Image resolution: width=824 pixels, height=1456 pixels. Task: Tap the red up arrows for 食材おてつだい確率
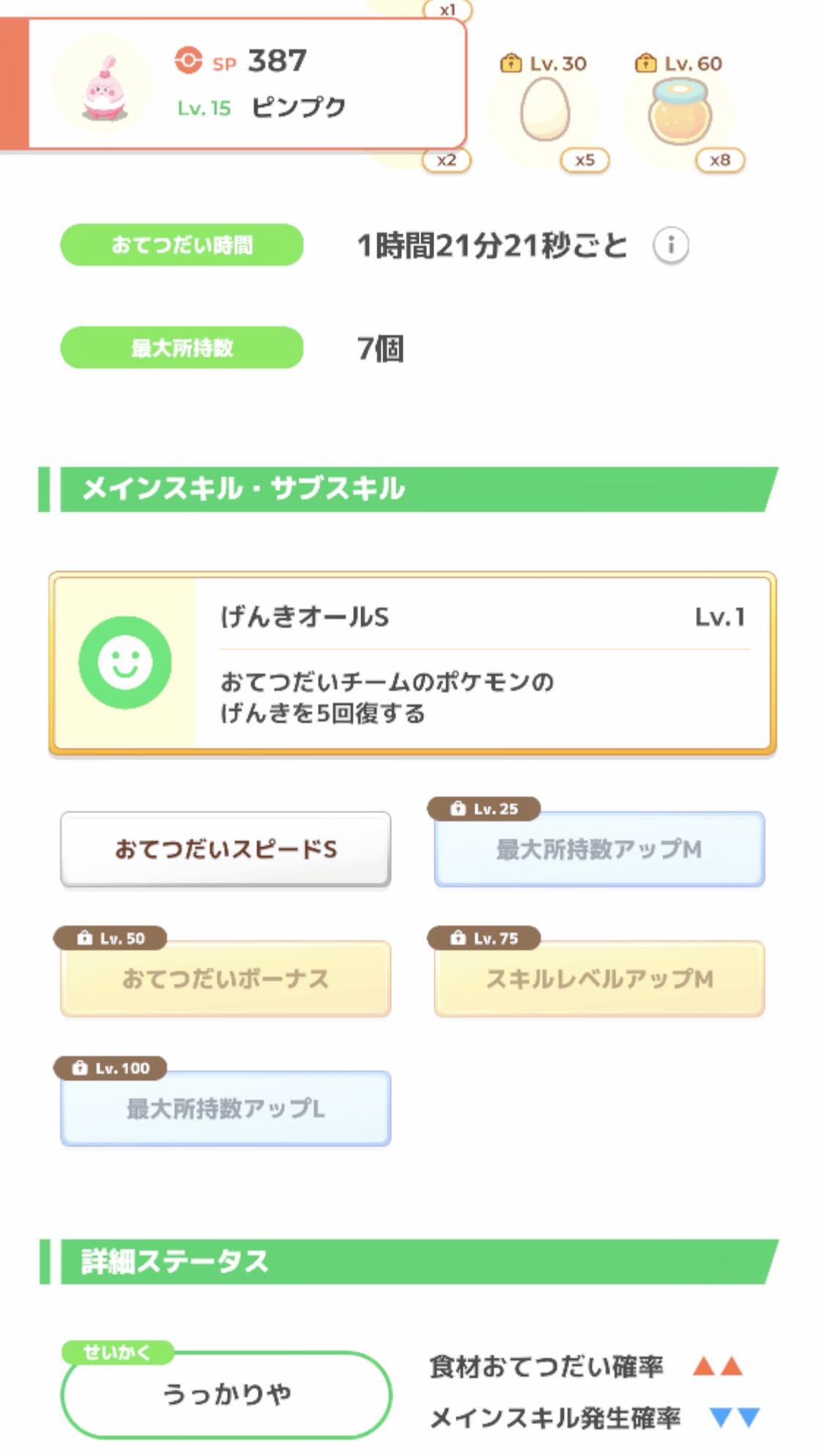718,1366
